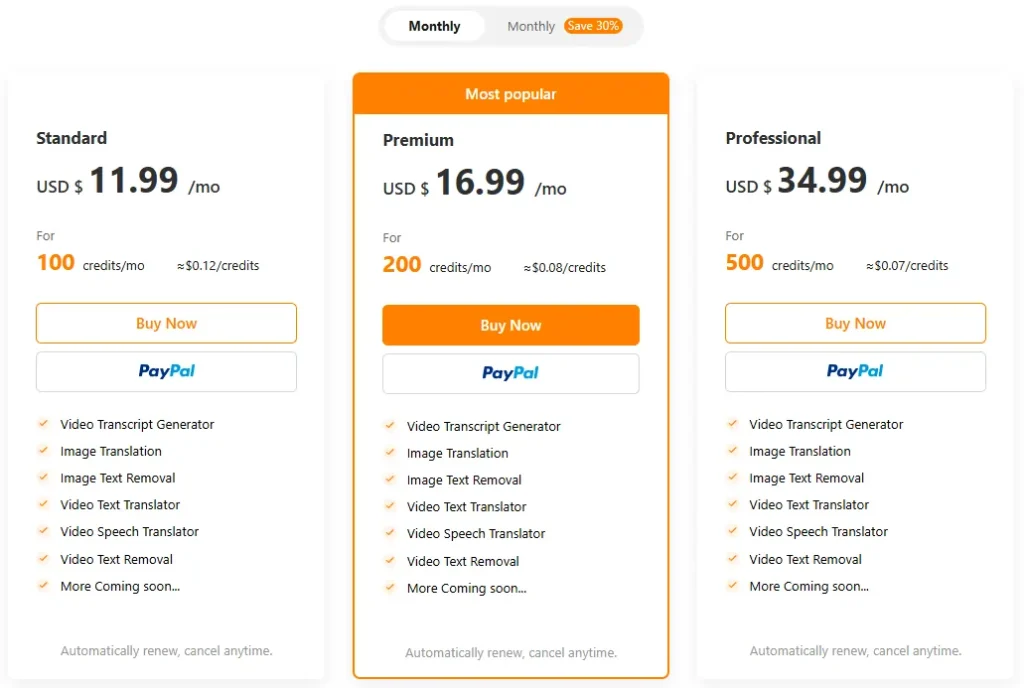This screenshot has width=1024, height=688.
Task: Click the checkmark beside Image Translation in Premium
Action: coord(389,453)
